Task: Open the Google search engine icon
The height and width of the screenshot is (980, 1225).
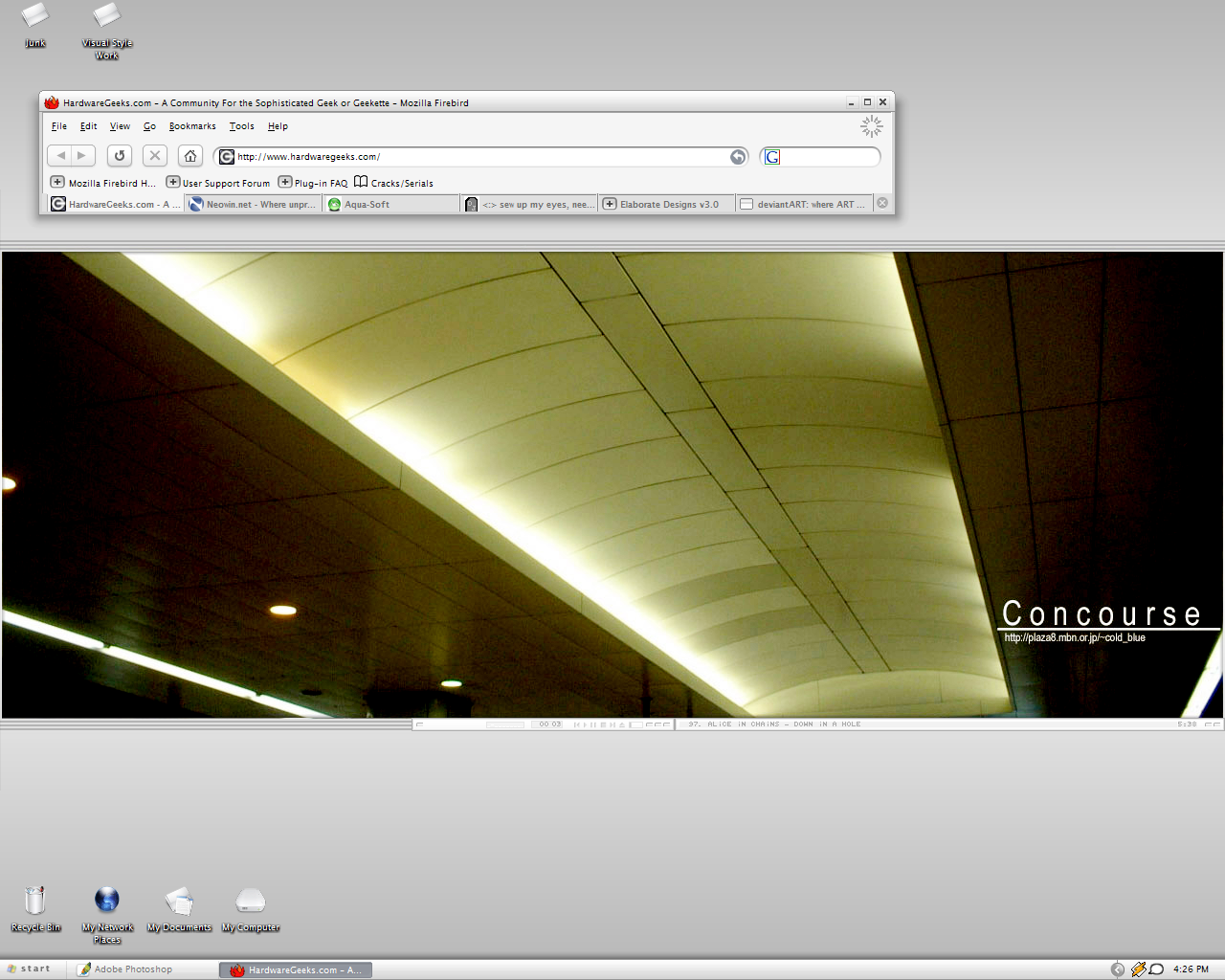Action: (772, 157)
